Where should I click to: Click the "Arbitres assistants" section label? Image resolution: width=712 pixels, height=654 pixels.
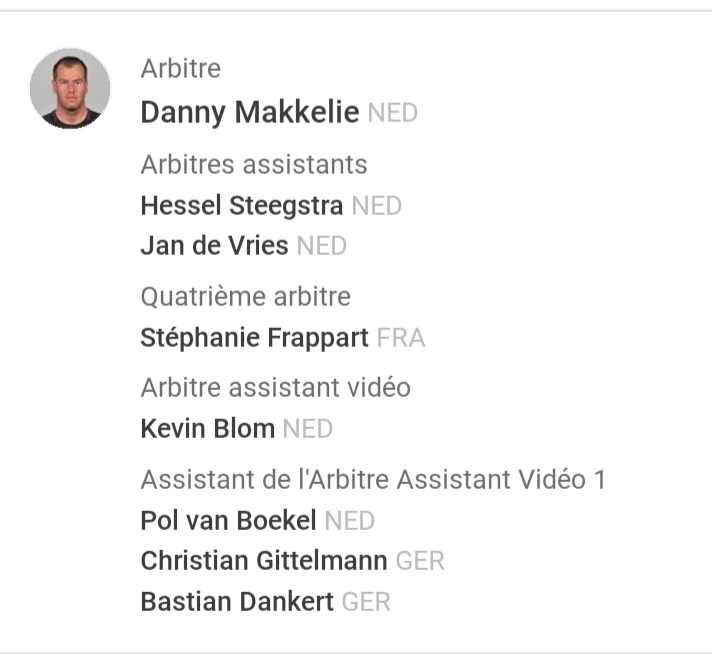click(x=254, y=165)
